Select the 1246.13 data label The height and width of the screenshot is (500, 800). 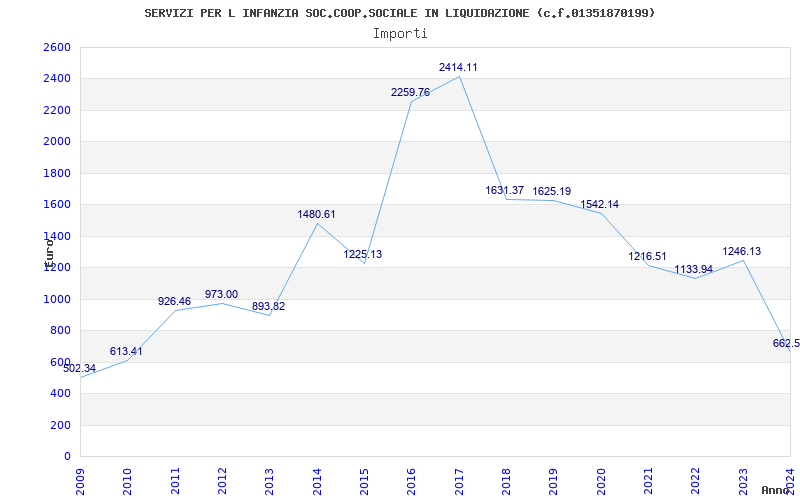(x=741, y=251)
